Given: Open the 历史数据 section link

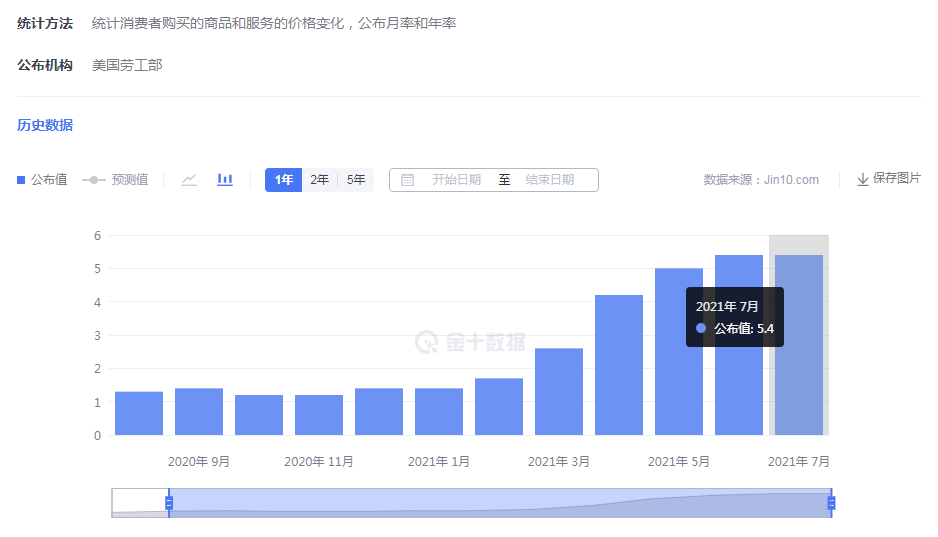Looking at the screenshot, I should (45, 125).
